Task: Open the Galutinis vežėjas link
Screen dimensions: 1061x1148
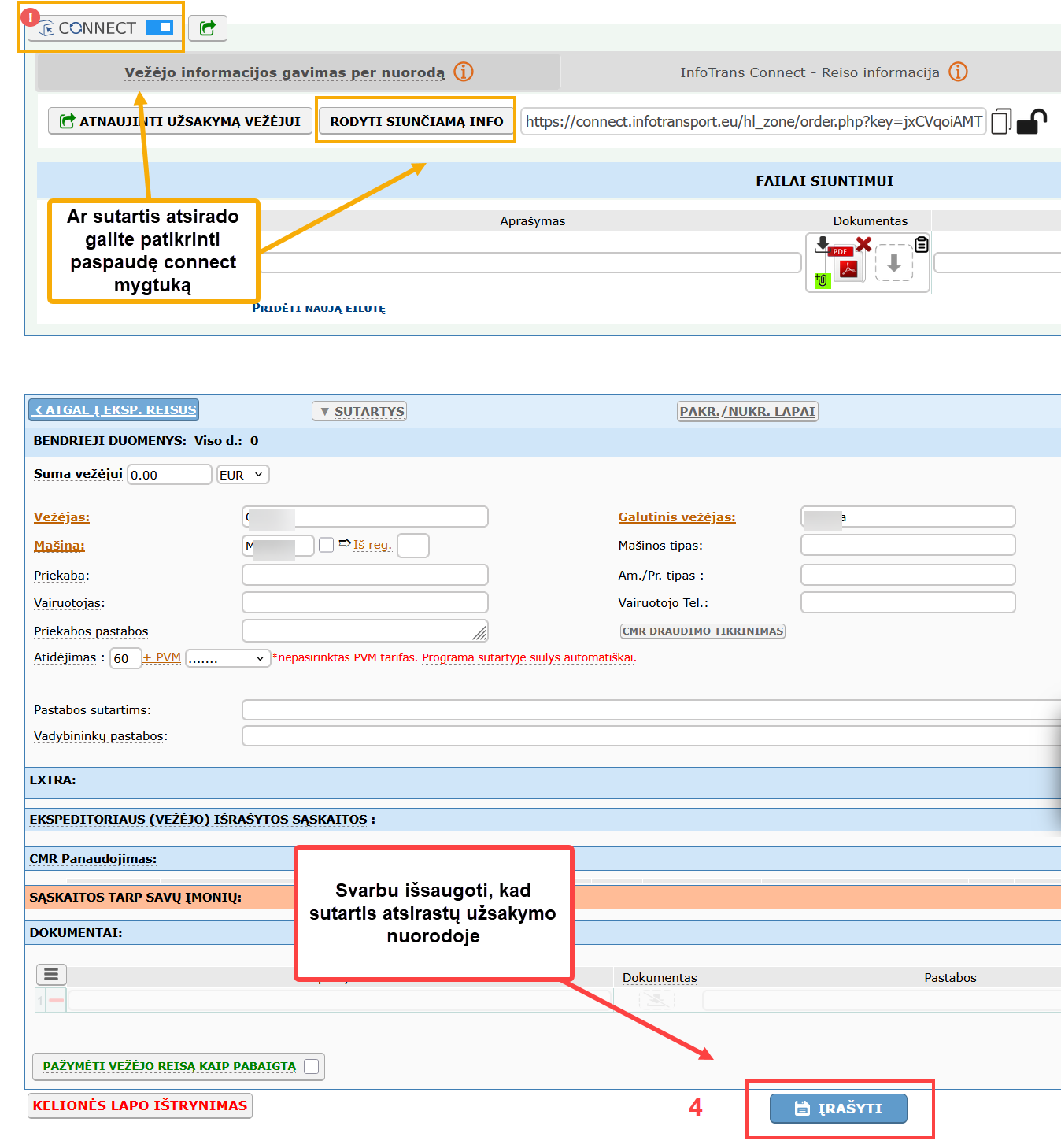Action: (677, 517)
